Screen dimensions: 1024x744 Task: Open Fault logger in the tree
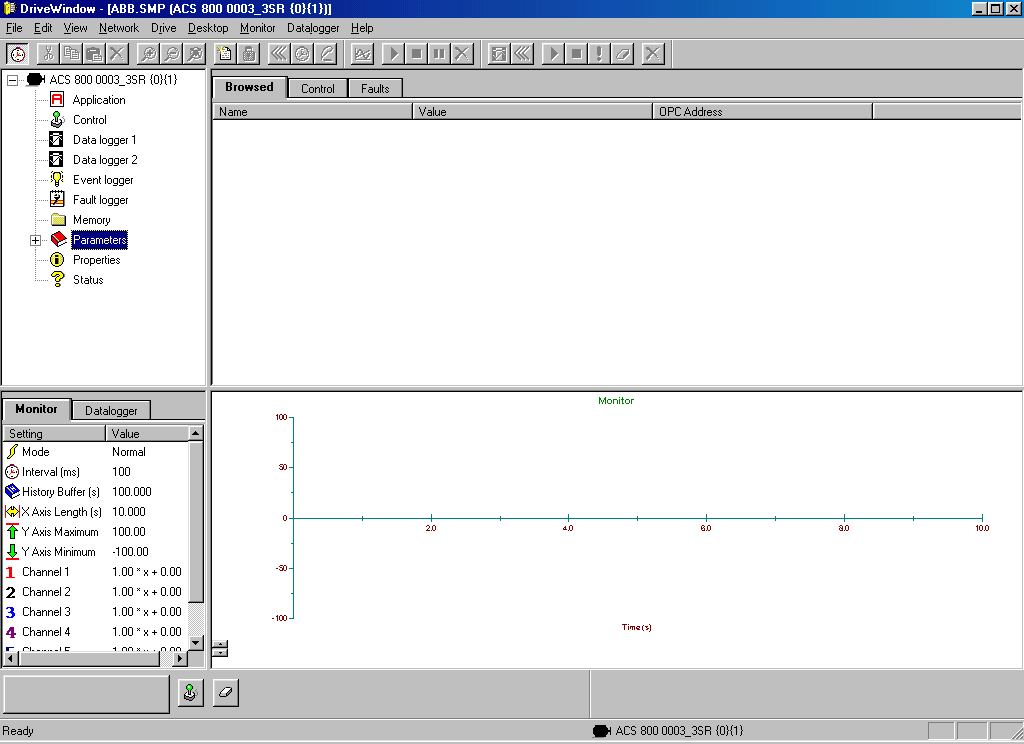101,200
